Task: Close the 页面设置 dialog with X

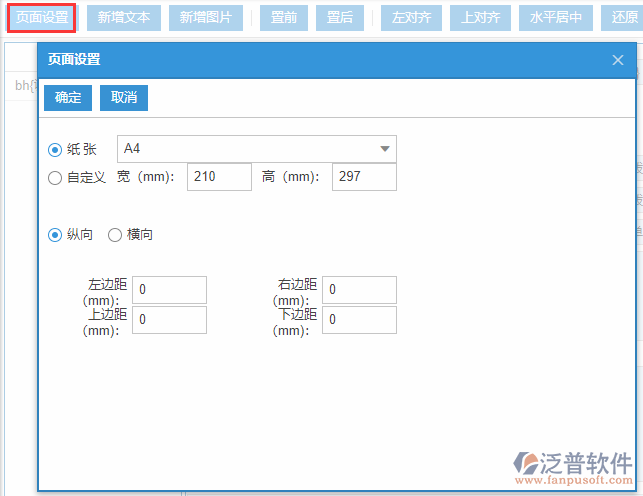Action: 618,60
